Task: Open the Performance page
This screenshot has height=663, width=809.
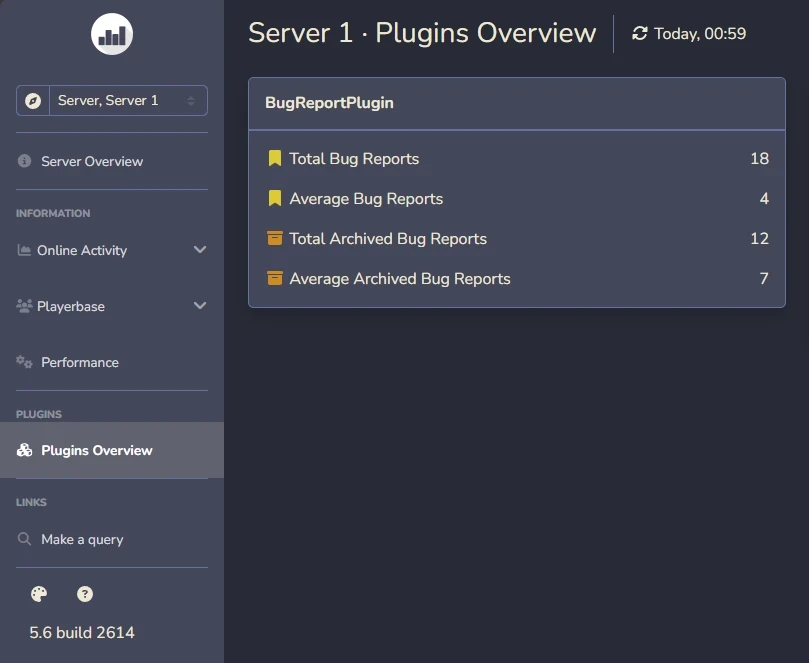Action: pyautogui.click(x=80, y=362)
